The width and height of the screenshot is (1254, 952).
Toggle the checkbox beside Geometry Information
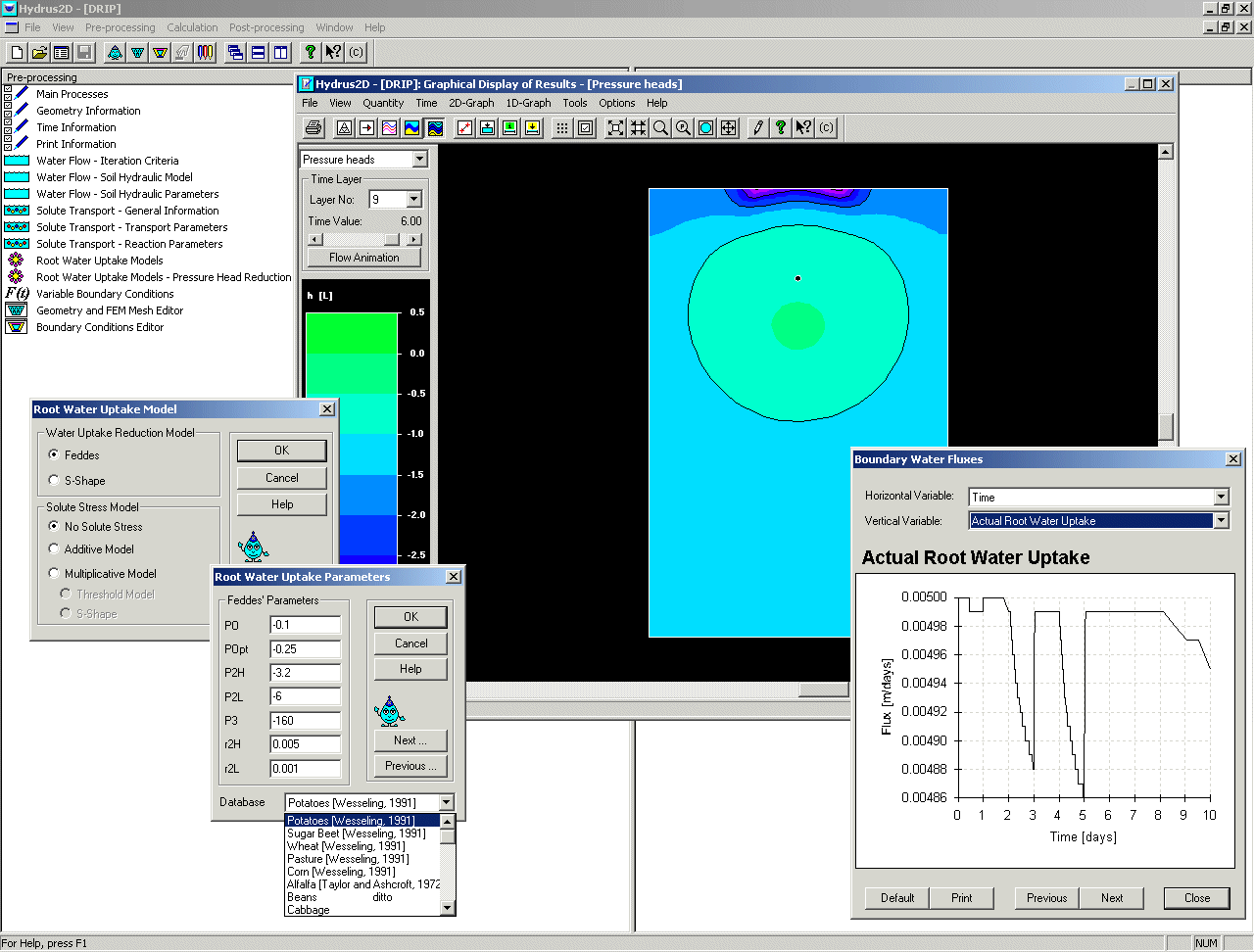pos(8,108)
